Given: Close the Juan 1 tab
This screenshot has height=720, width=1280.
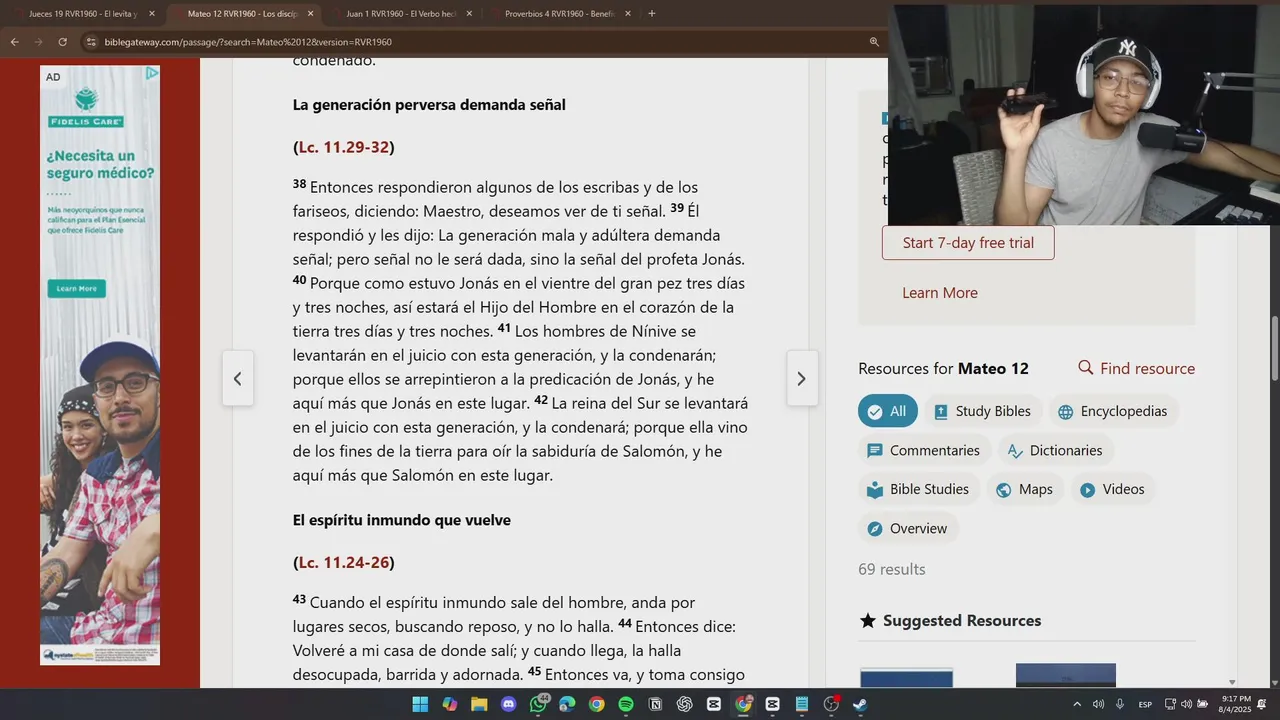Looking at the screenshot, I should pos(468,14).
